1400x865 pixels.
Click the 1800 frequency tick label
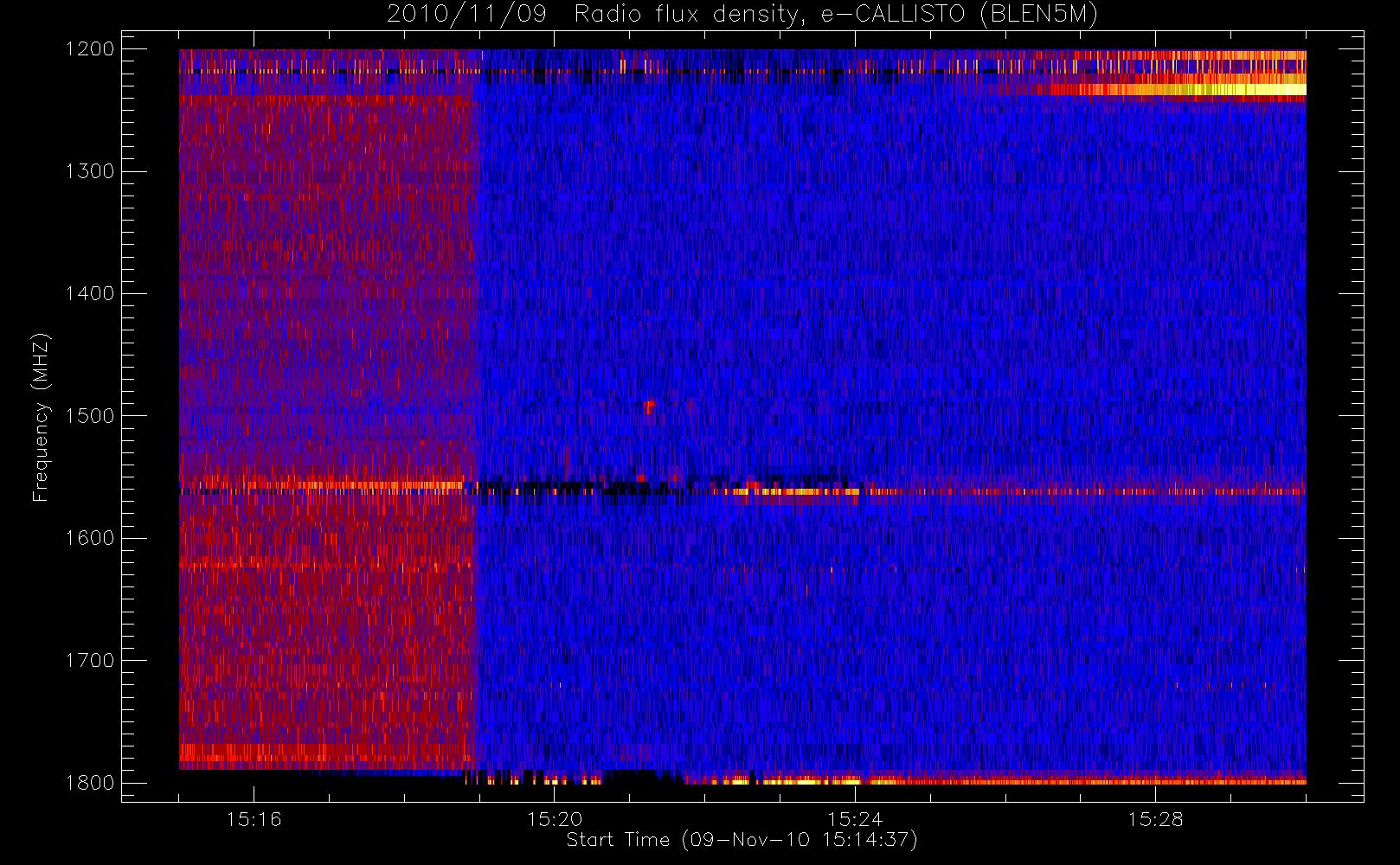click(x=90, y=783)
